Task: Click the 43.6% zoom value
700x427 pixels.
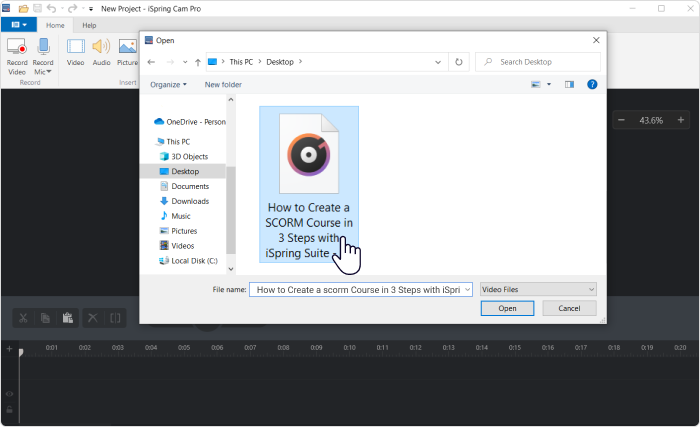Action: tap(651, 120)
